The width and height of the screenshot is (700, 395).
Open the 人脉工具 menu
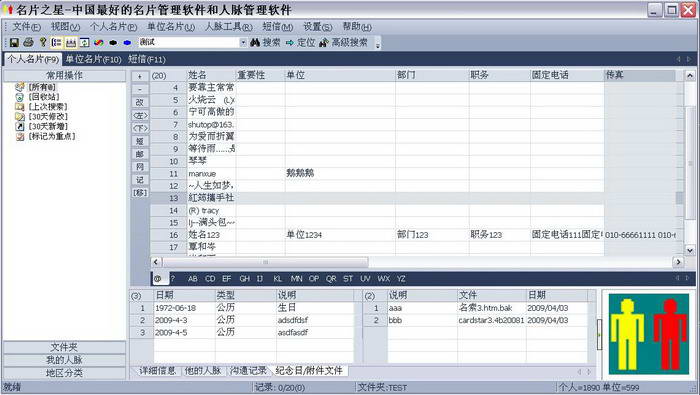click(x=229, y=27)
